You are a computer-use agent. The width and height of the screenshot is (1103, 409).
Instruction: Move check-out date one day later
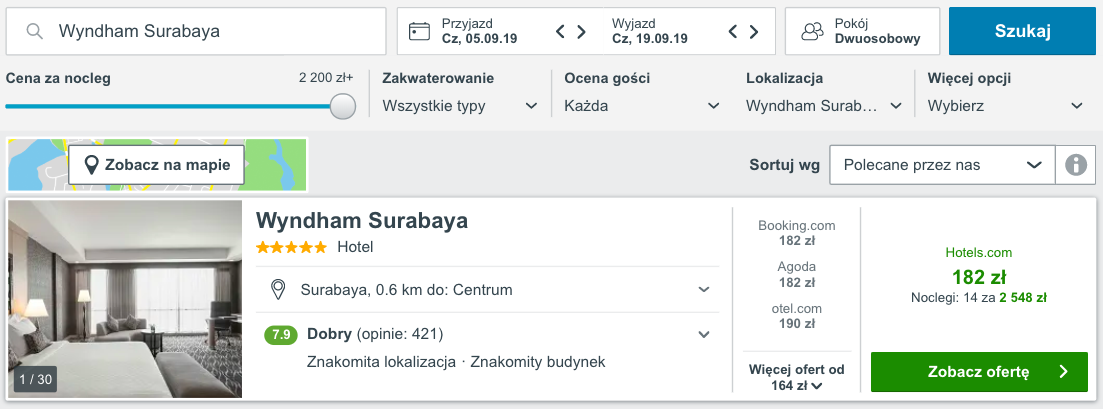753,31
